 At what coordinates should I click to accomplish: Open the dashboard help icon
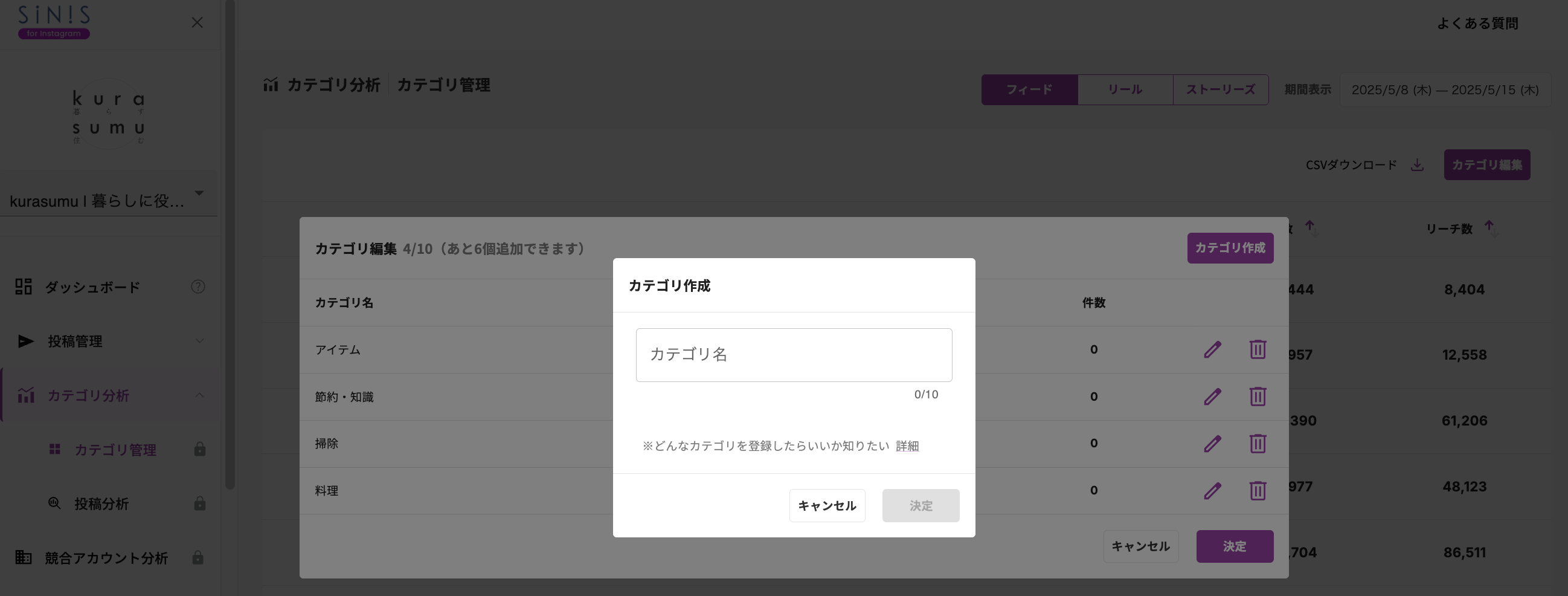(198, 287)
